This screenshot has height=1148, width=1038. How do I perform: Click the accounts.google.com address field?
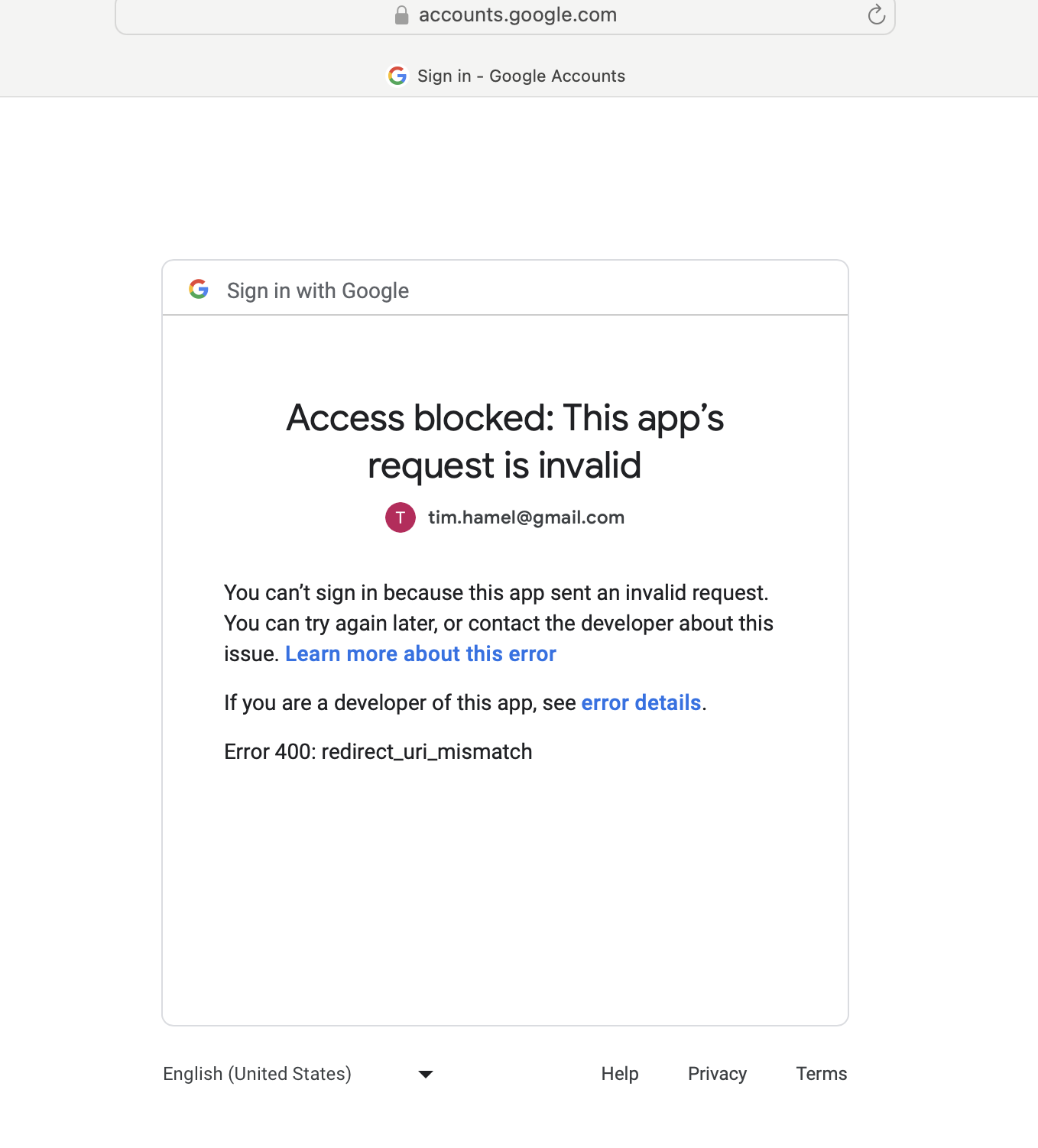517,15
